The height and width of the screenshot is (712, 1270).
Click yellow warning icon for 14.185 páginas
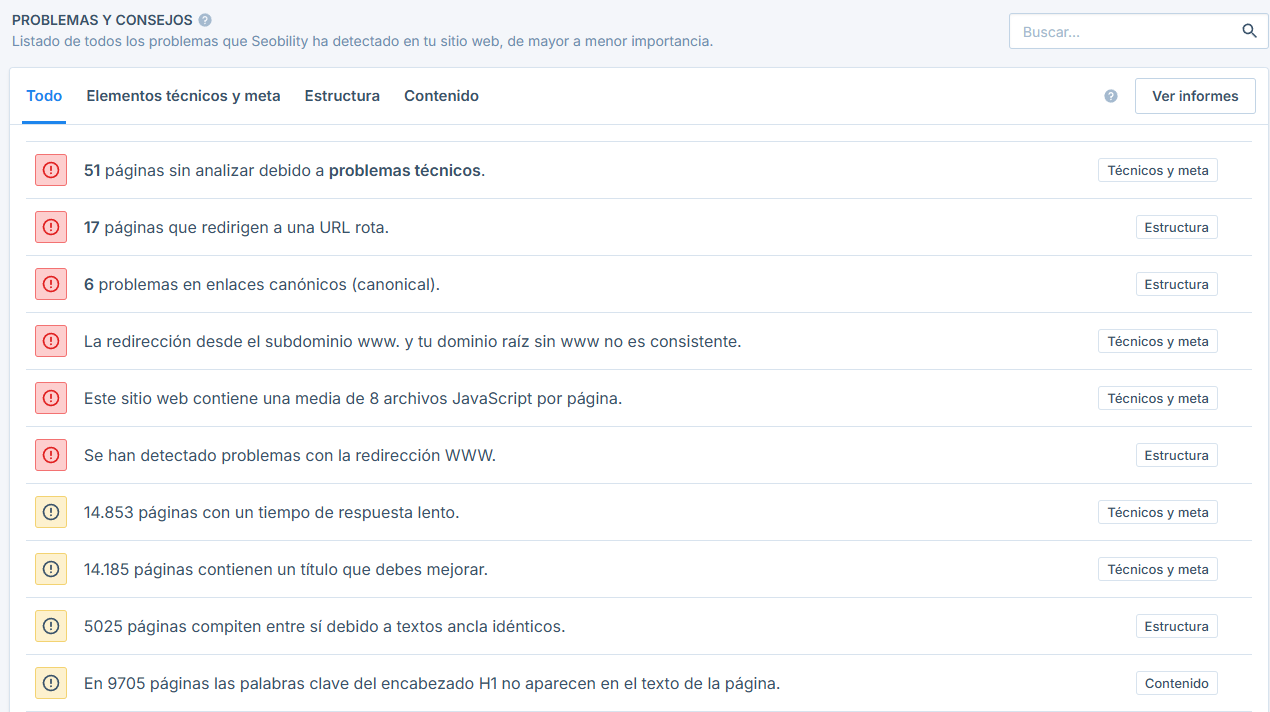click(x=51, y=569)
